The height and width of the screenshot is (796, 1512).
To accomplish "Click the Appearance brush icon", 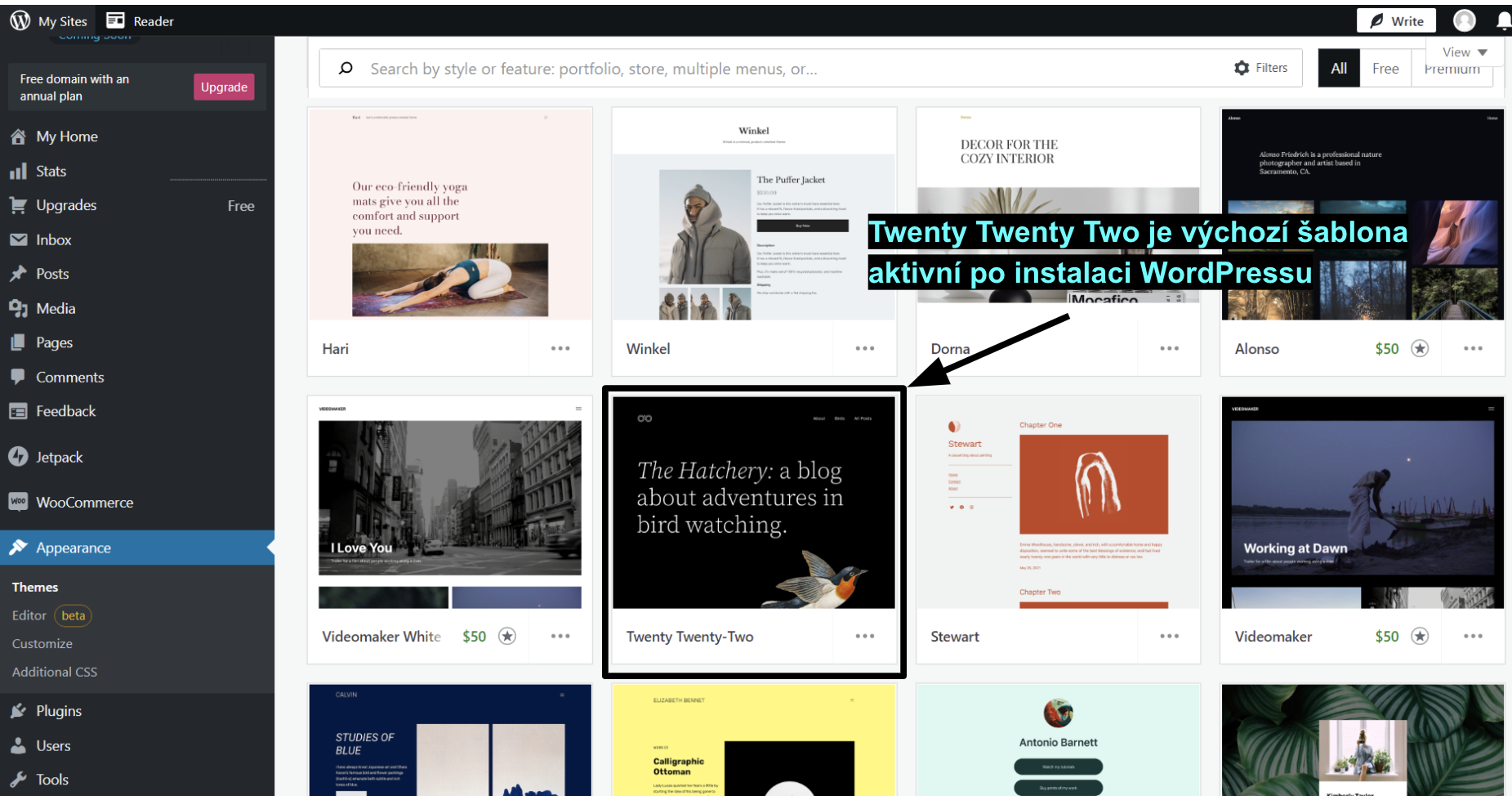I will pos(18,548).
